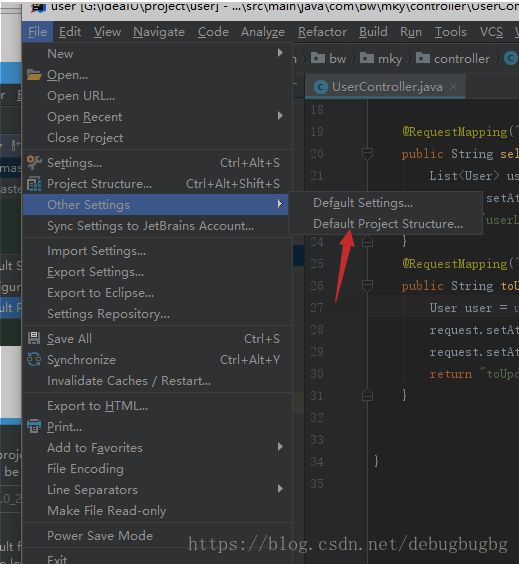519x564 pixels.
Task: Click the wrench icon next to Settings...
Action: [x=34, y=163]
